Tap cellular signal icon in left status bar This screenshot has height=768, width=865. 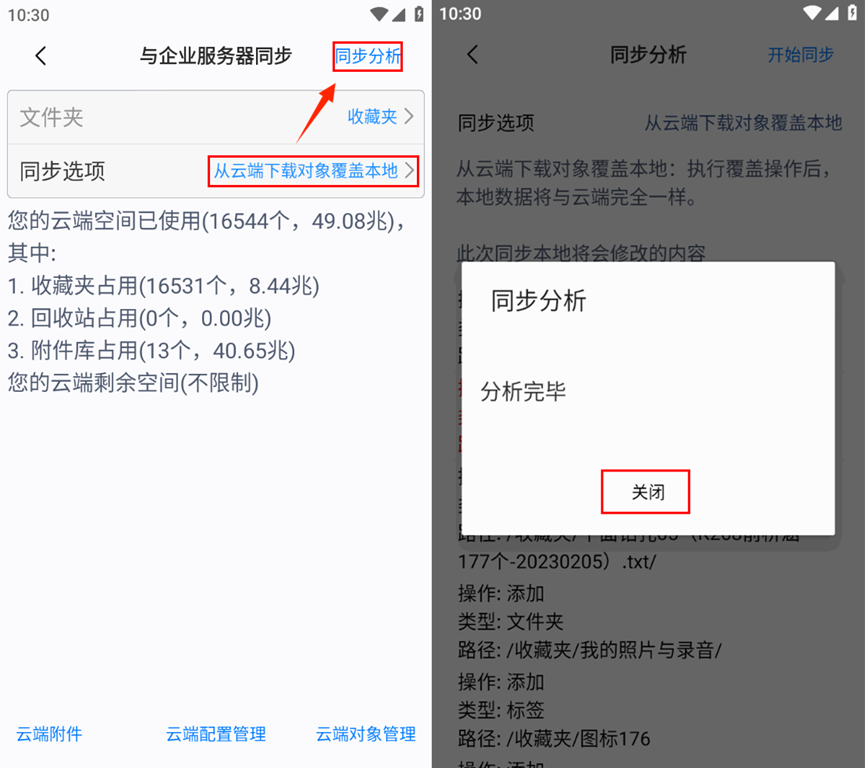pyautogui.click(x=399, y=14)
